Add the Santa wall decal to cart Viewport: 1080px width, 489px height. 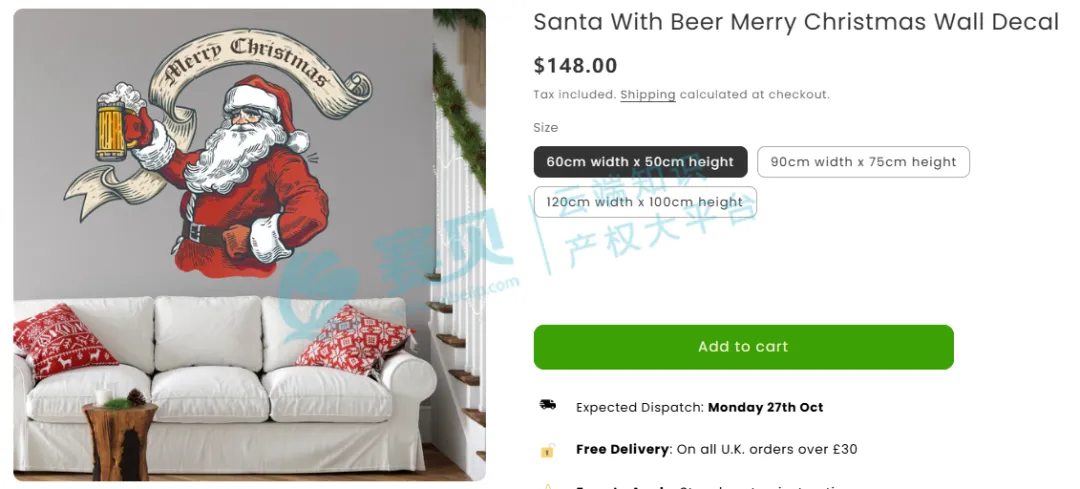click(x=743, y=346)
